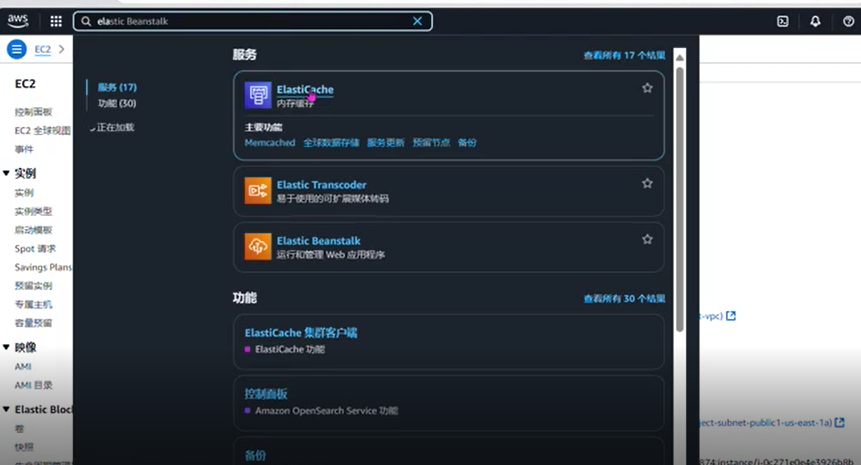Favorite ElastiCache with its star

[x=647, y=88]
